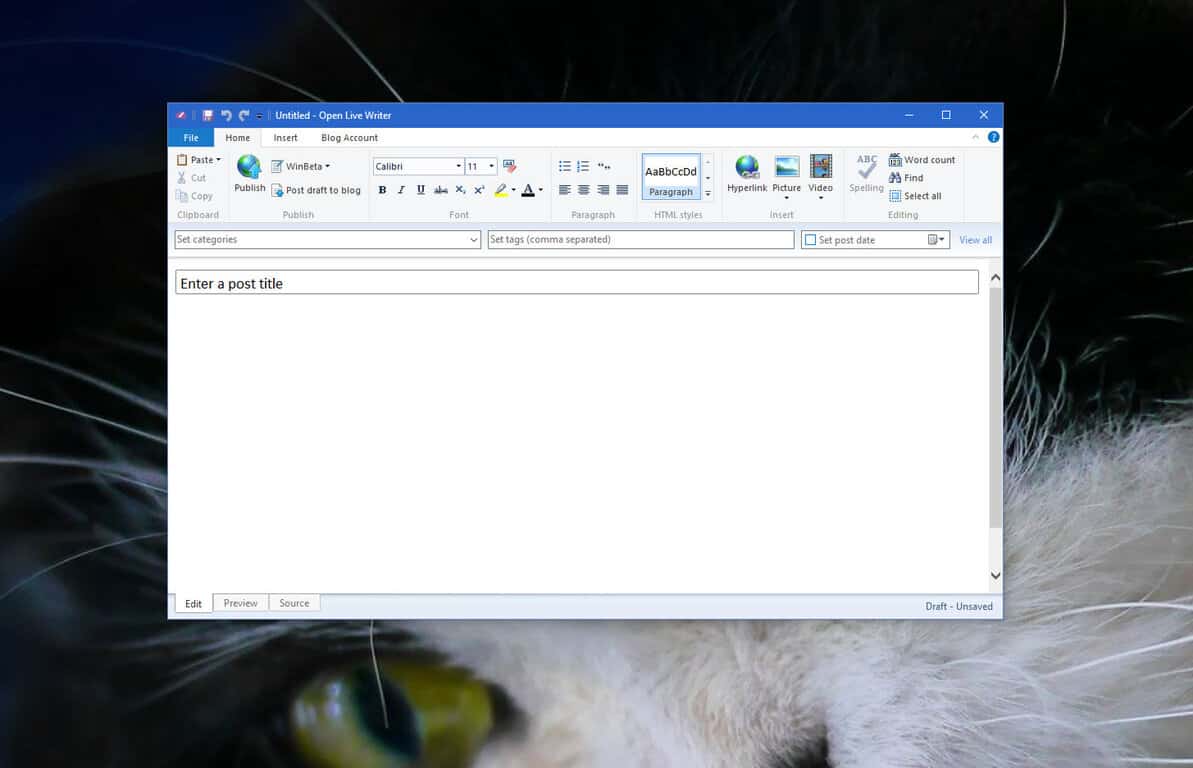Open the Insert ribbon tab

[x=286, y=138]
